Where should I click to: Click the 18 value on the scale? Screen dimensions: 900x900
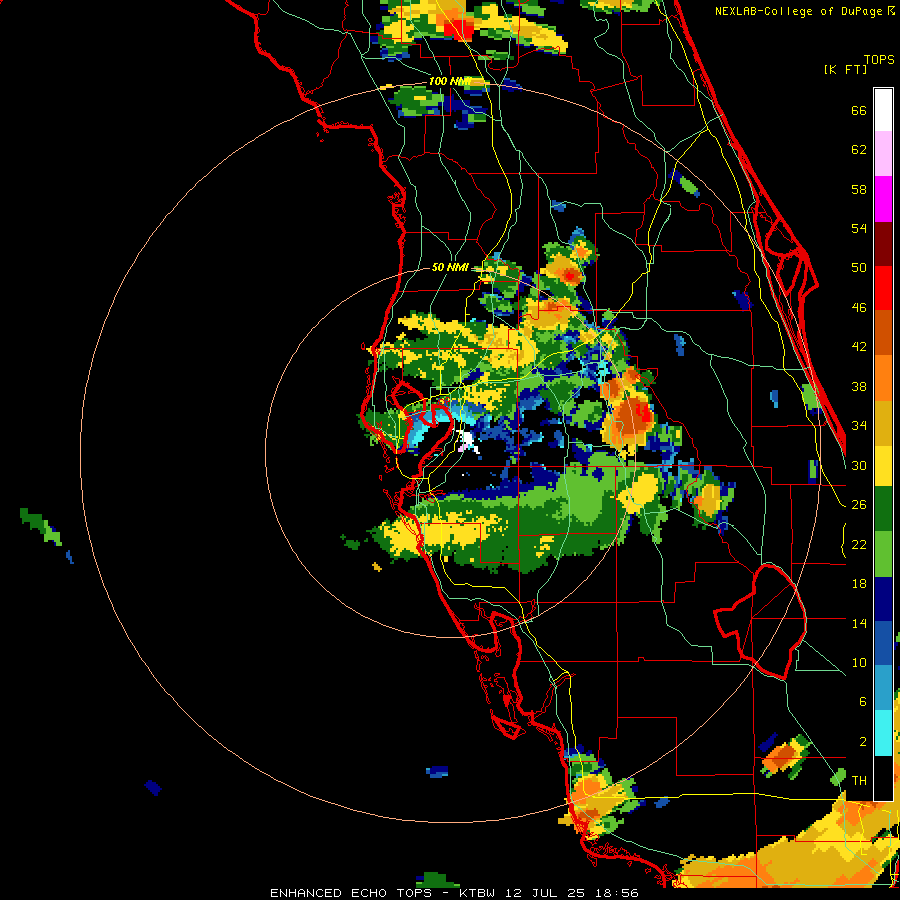click(859, 584)
